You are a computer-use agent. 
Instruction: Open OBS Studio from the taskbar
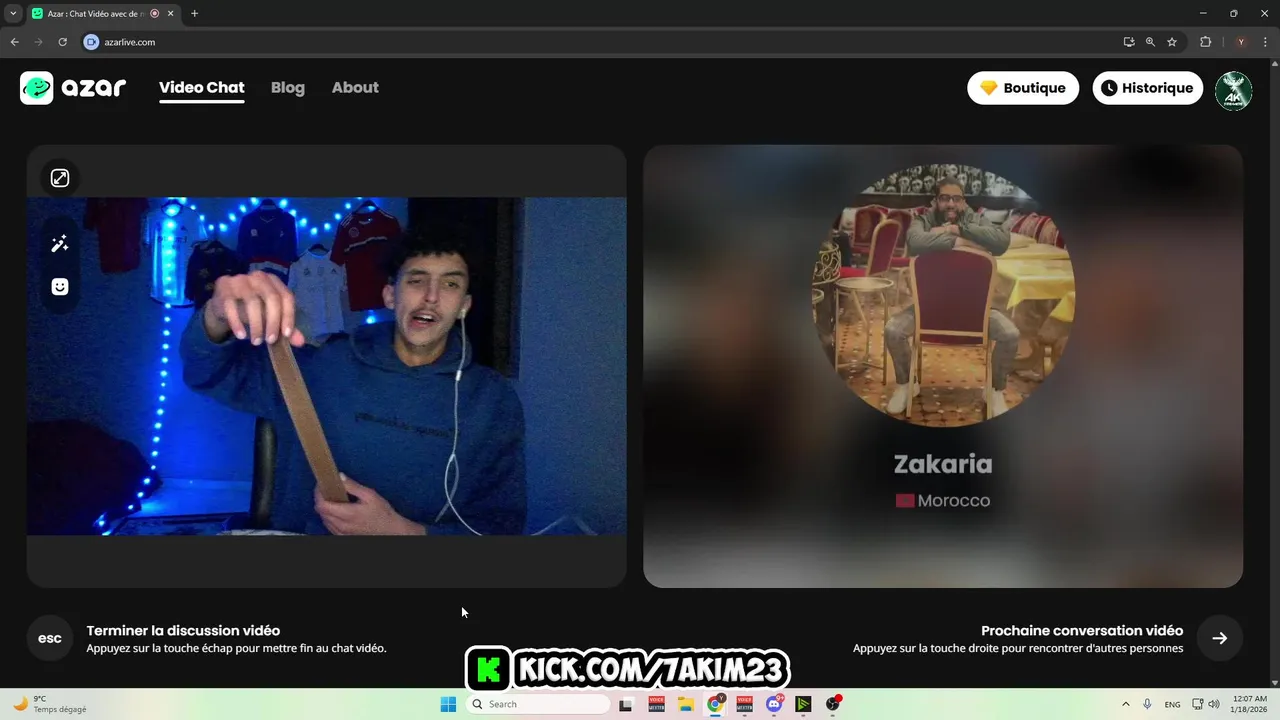point(833,704)
